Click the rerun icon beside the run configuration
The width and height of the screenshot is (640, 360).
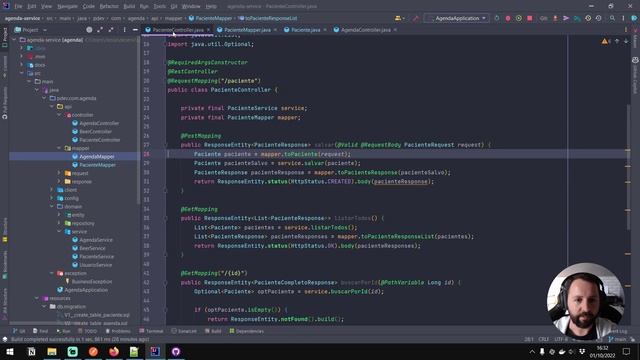coord(497,18)
